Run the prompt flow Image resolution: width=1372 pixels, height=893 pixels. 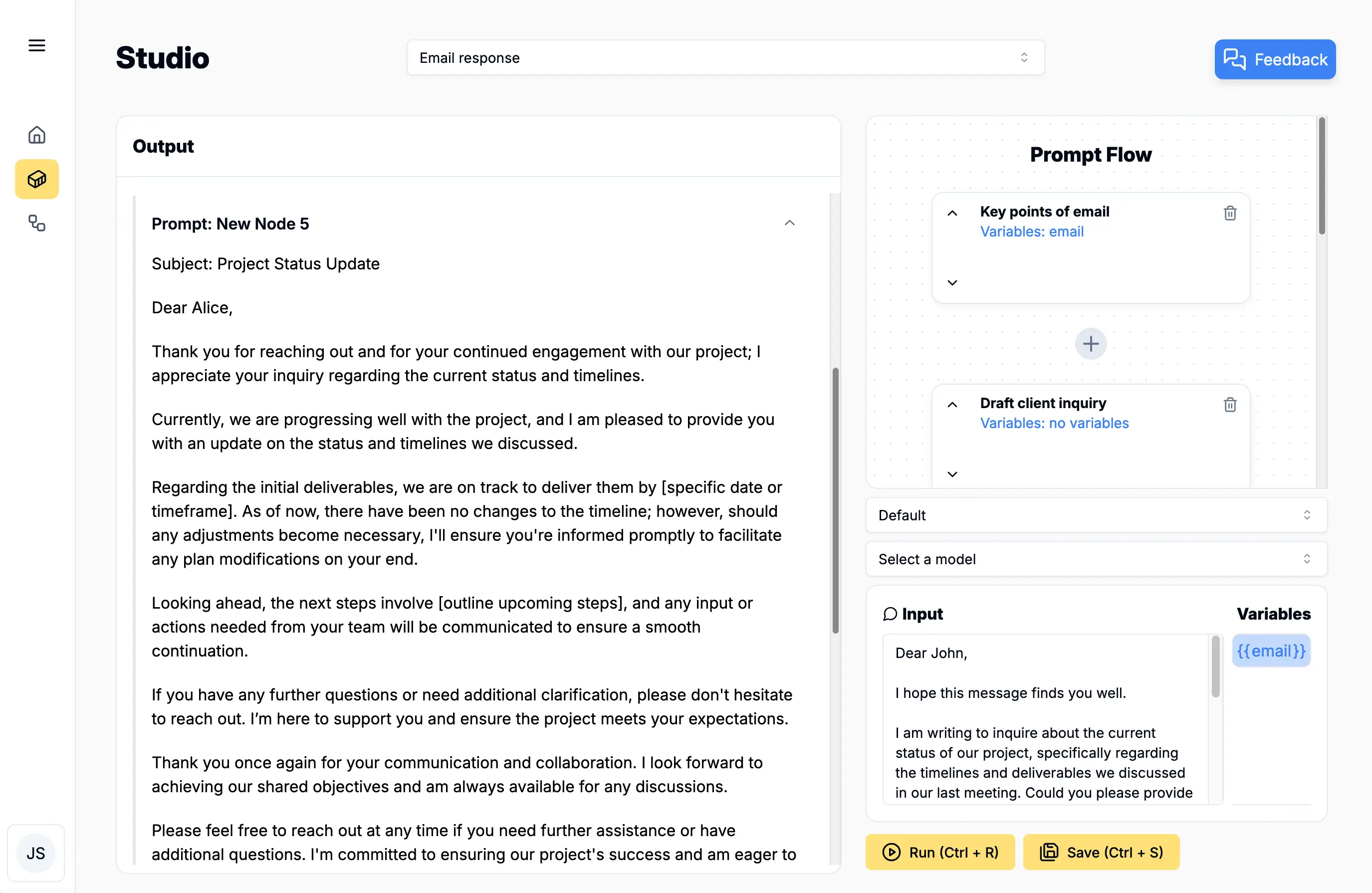(939, 852)
